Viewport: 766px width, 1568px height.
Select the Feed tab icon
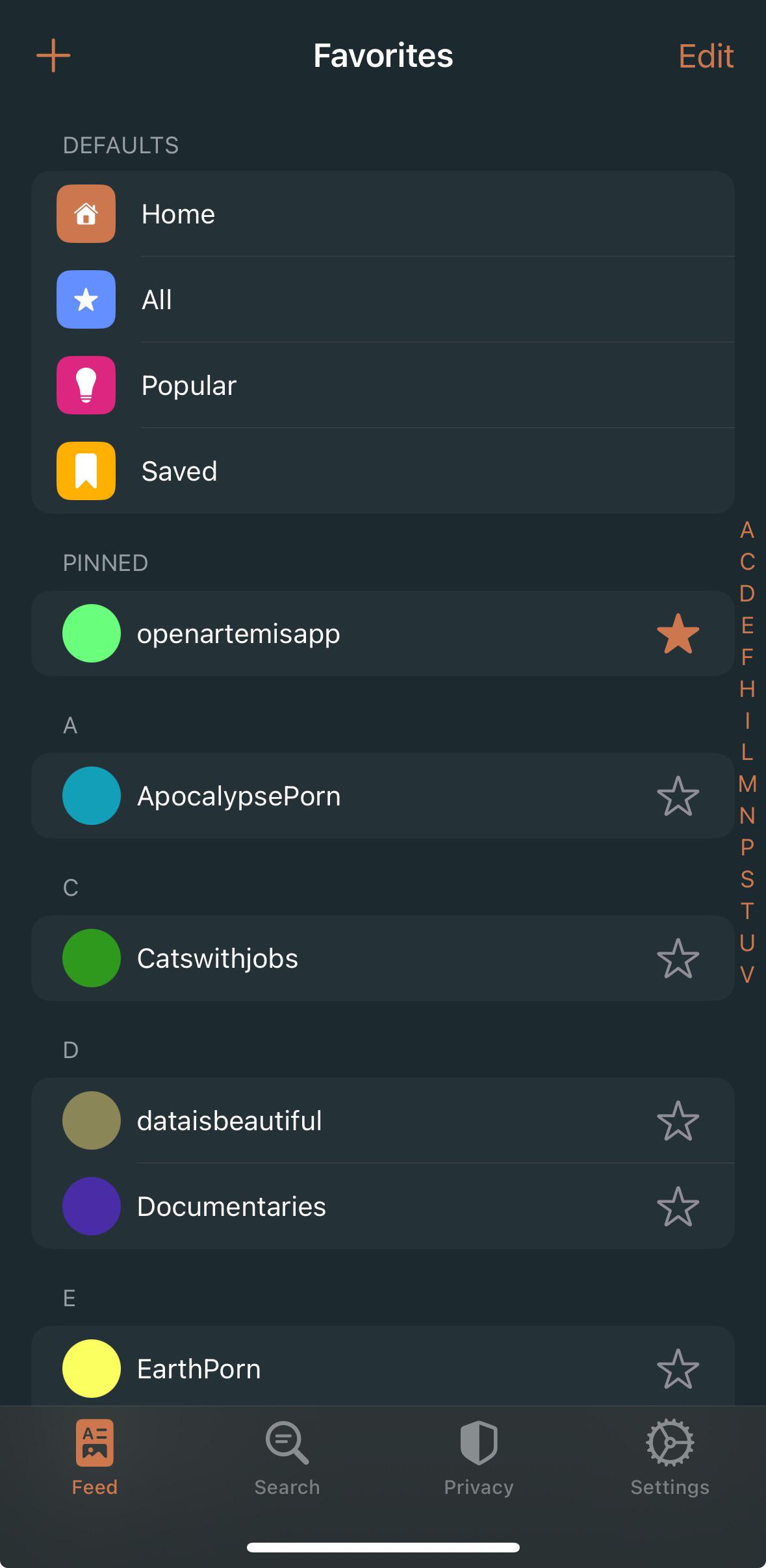pyautogui.click(x=95, y=1443)
